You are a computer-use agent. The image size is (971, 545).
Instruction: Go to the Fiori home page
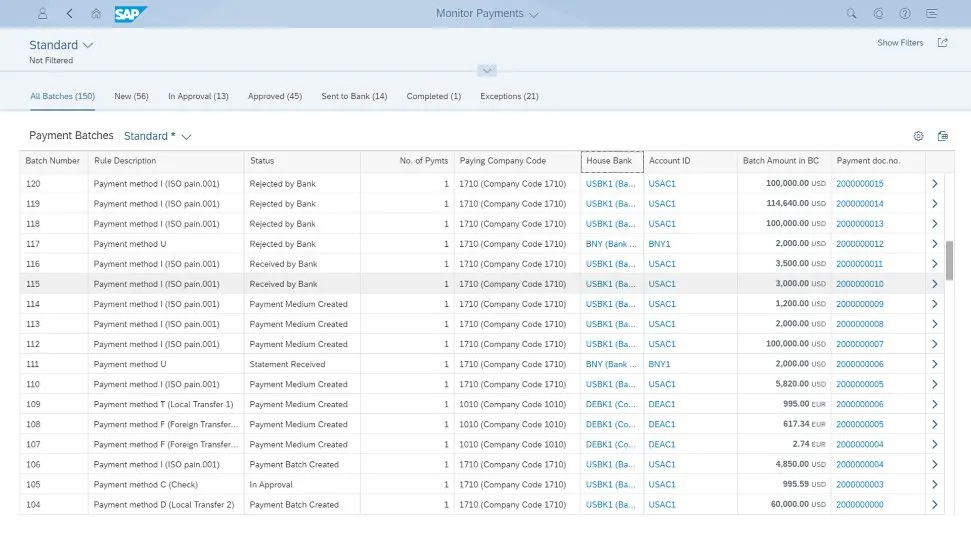point(96,14)
